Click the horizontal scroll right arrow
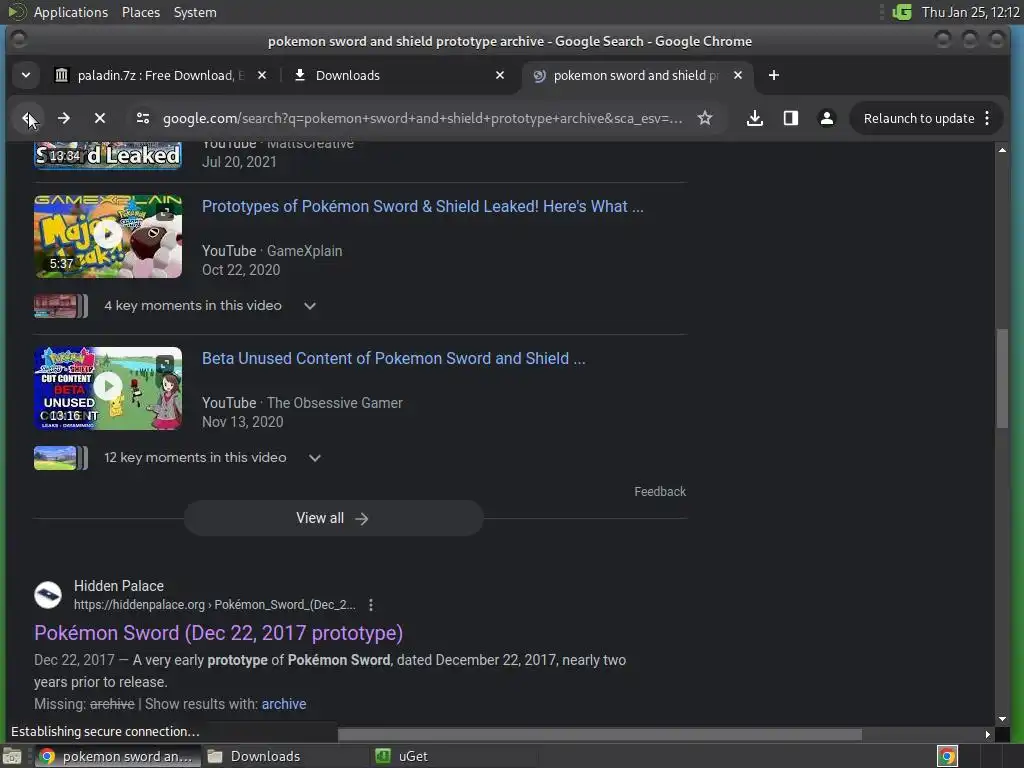 (x=987, y=735)
